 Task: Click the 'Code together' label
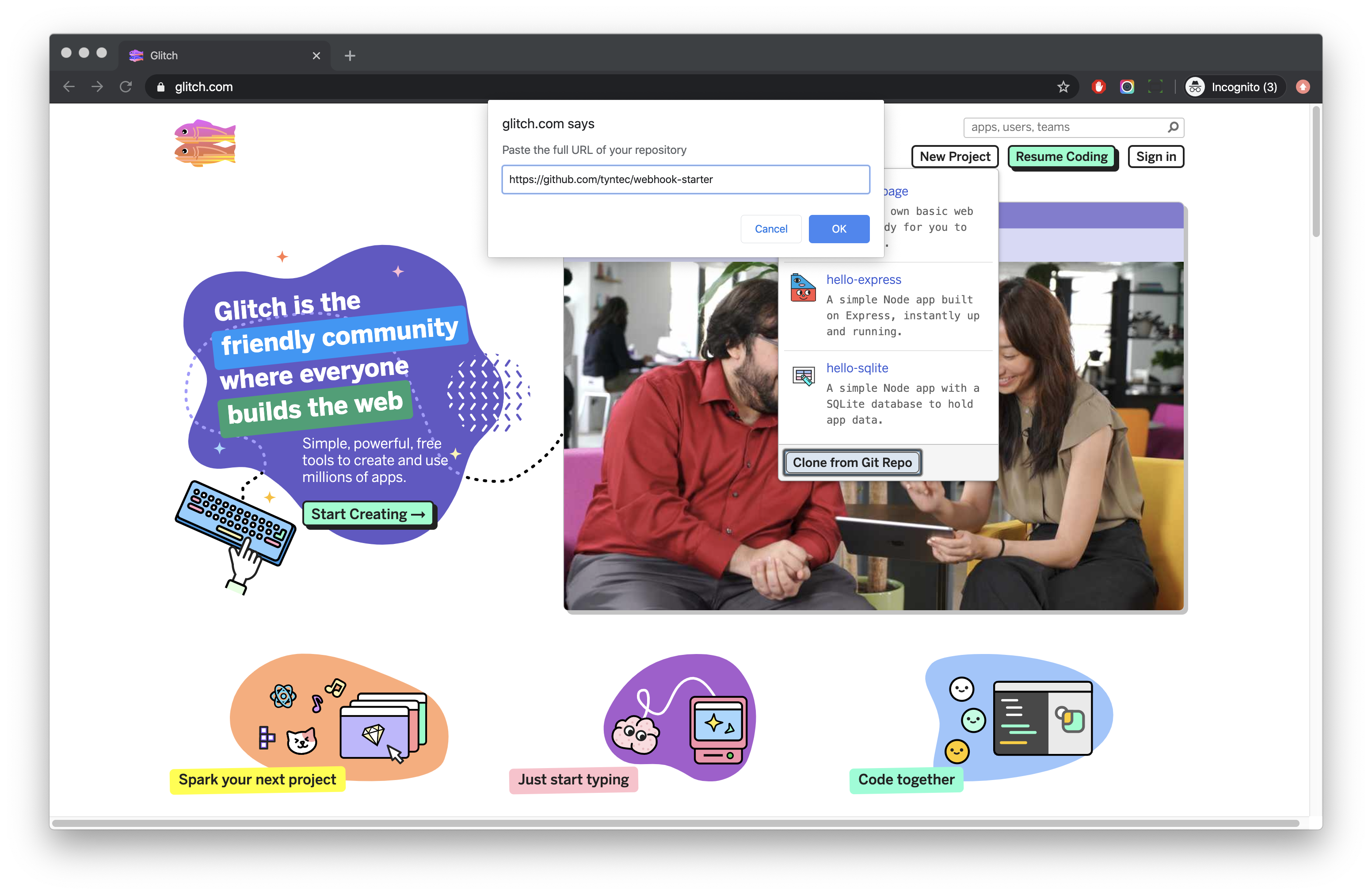[x=906, y=780]
